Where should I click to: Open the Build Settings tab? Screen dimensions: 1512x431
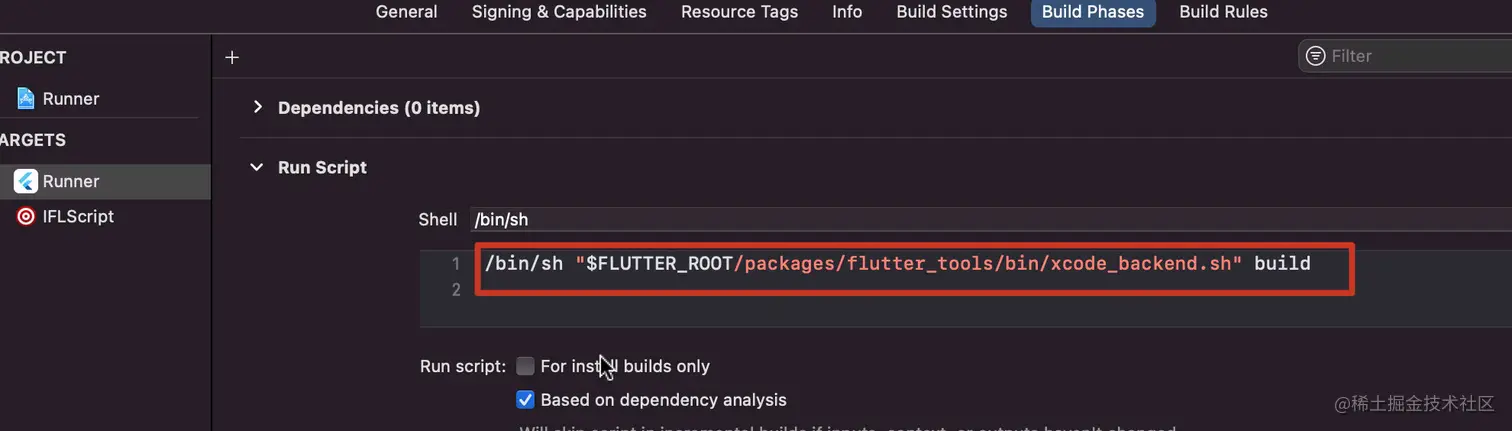pyautogui.click(x=952, y=12)
